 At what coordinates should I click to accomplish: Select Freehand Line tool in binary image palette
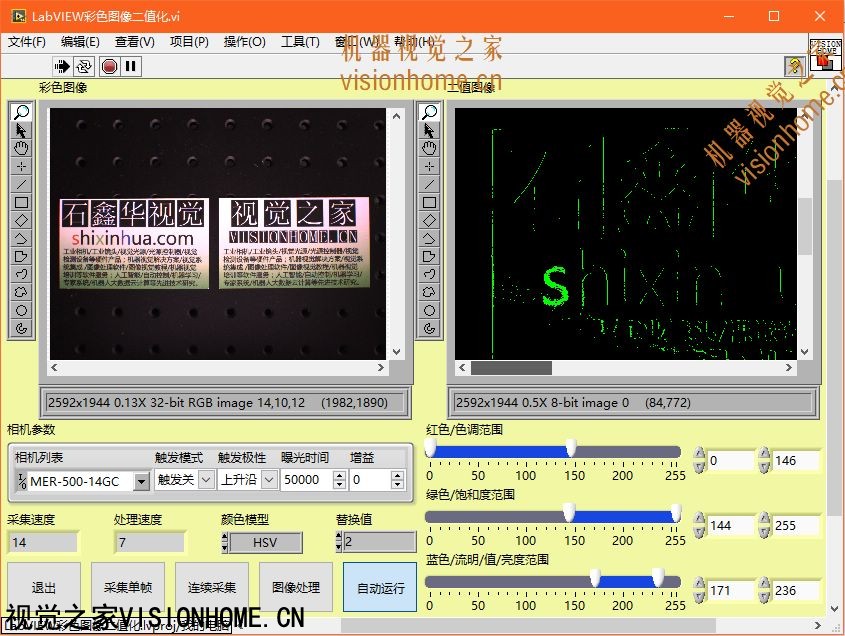pos(430,274)
